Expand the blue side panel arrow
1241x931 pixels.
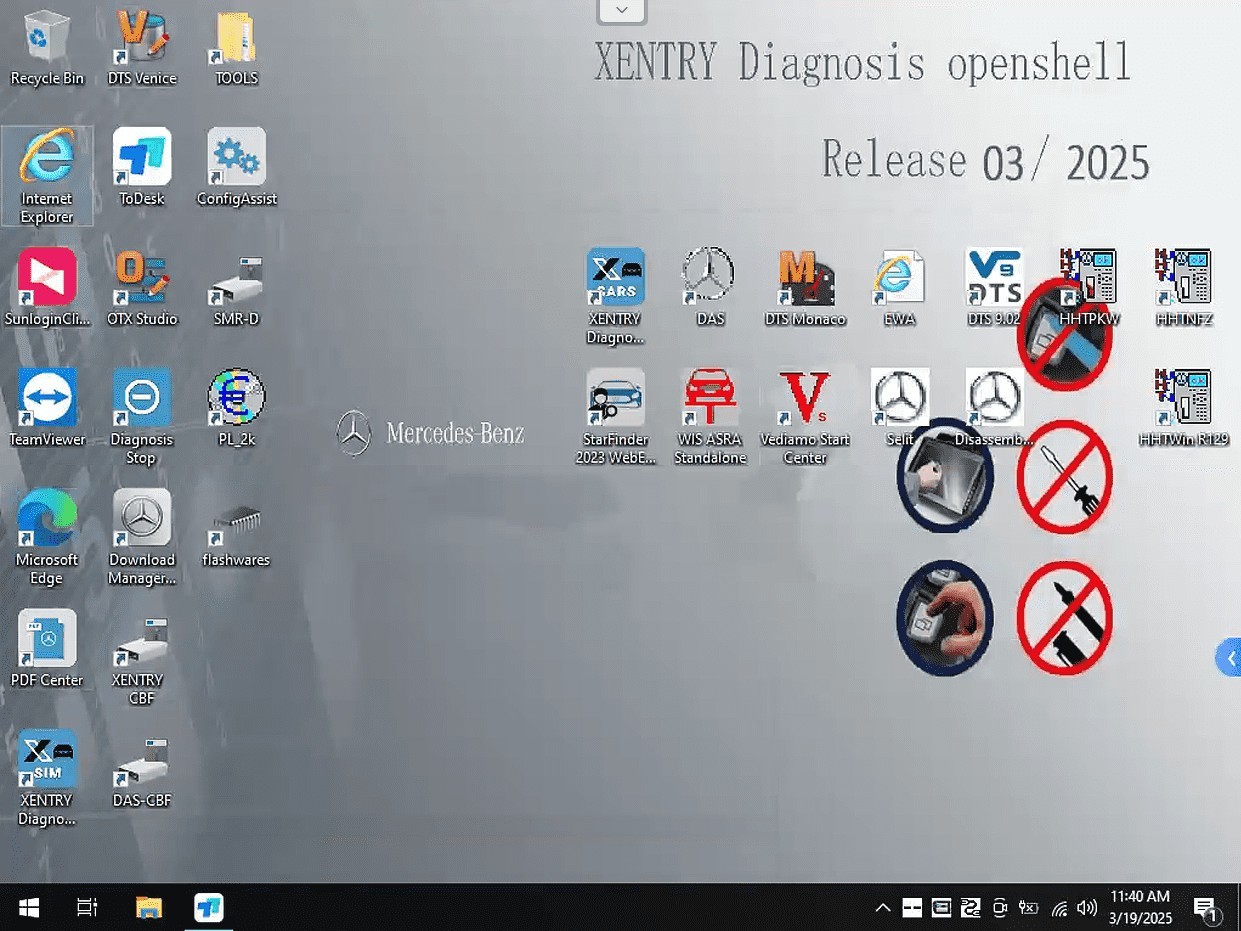tap(1229, 658)
